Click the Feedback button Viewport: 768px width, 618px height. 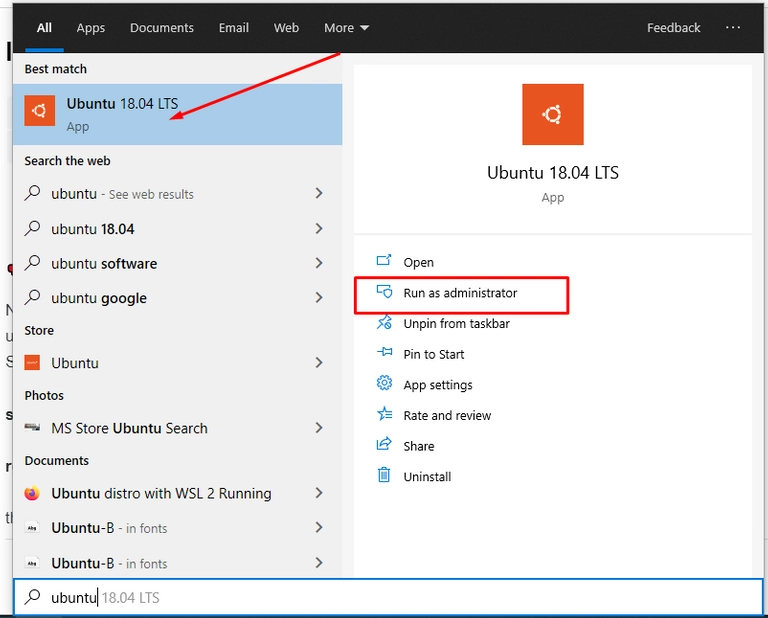[673, 28]
